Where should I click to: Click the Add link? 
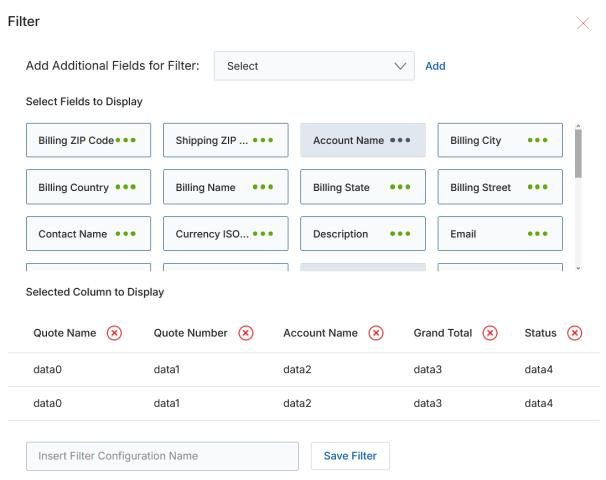[435, 66]
